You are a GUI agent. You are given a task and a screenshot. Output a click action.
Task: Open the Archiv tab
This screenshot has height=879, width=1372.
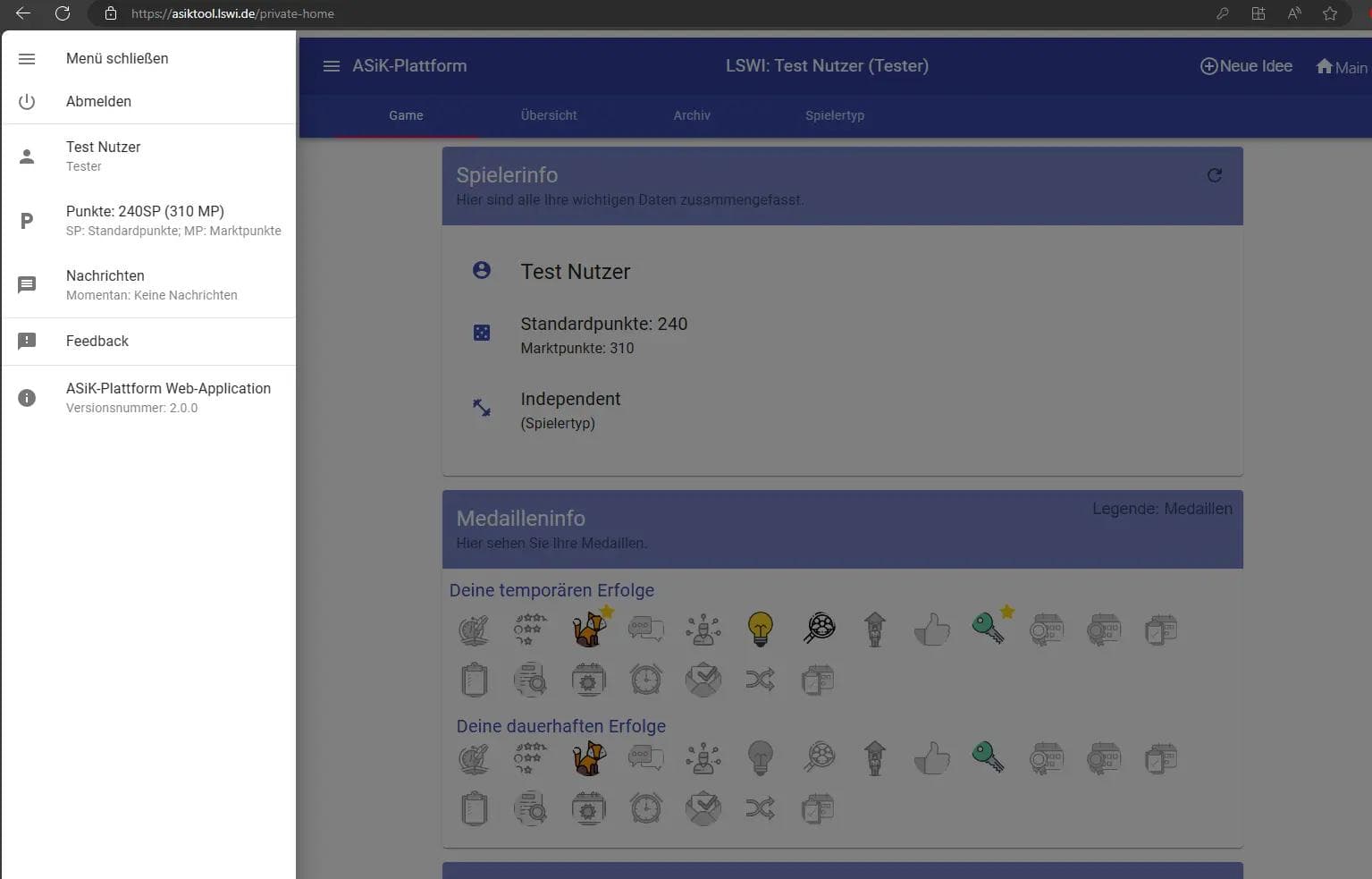coord(692,115)
